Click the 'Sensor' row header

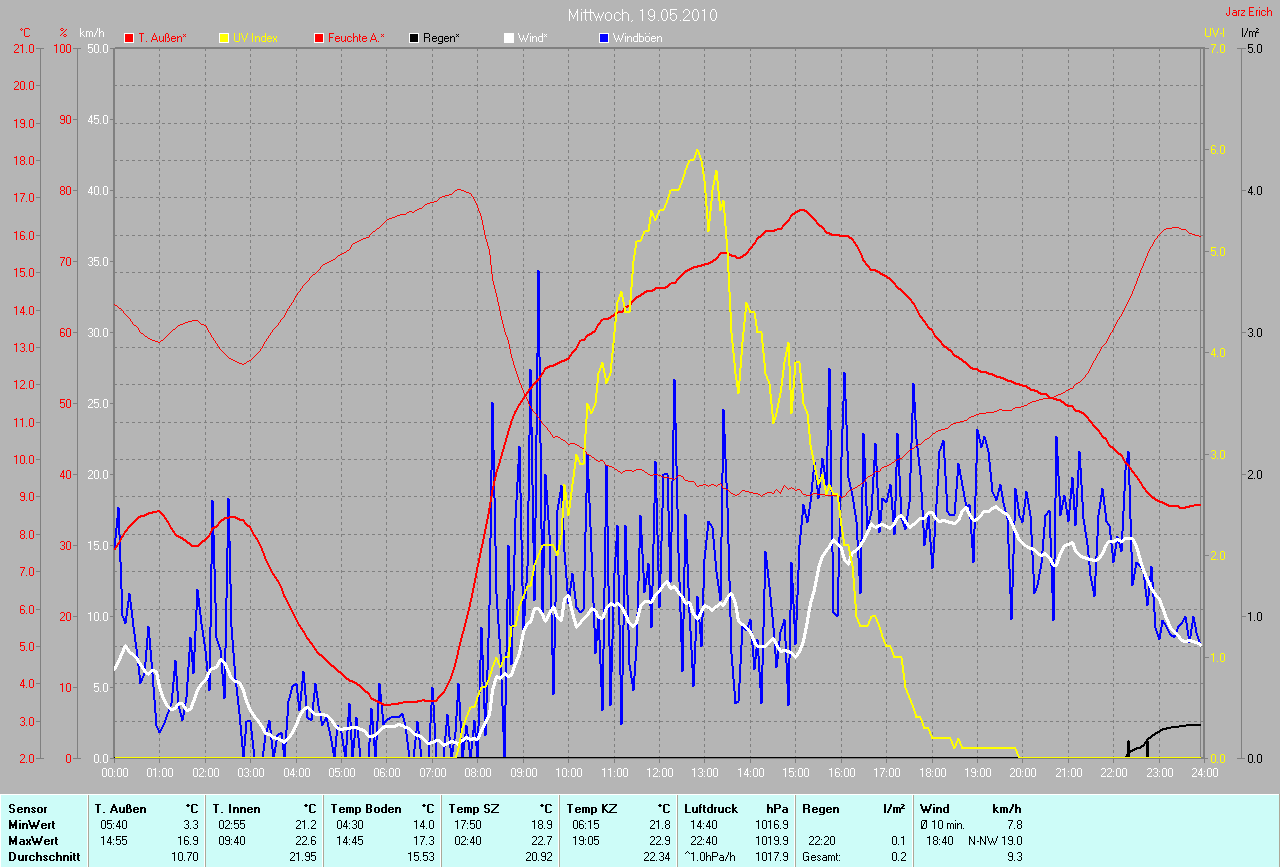pyautogui.click(x=27, y=808)
